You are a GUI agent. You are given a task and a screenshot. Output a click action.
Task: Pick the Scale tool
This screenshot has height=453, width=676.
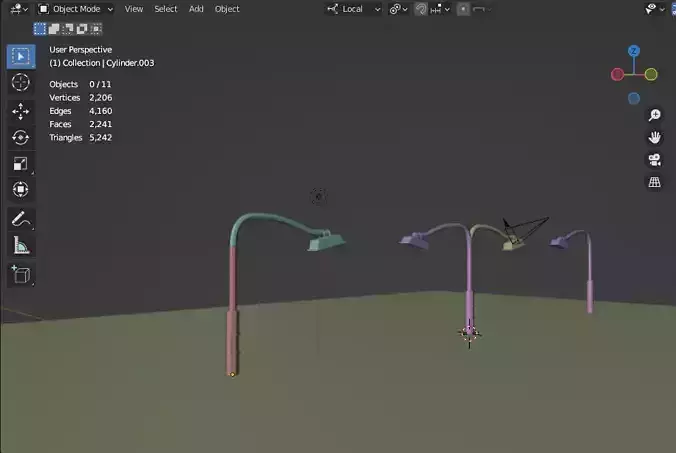pyautogui.click(x=21, y=164)
